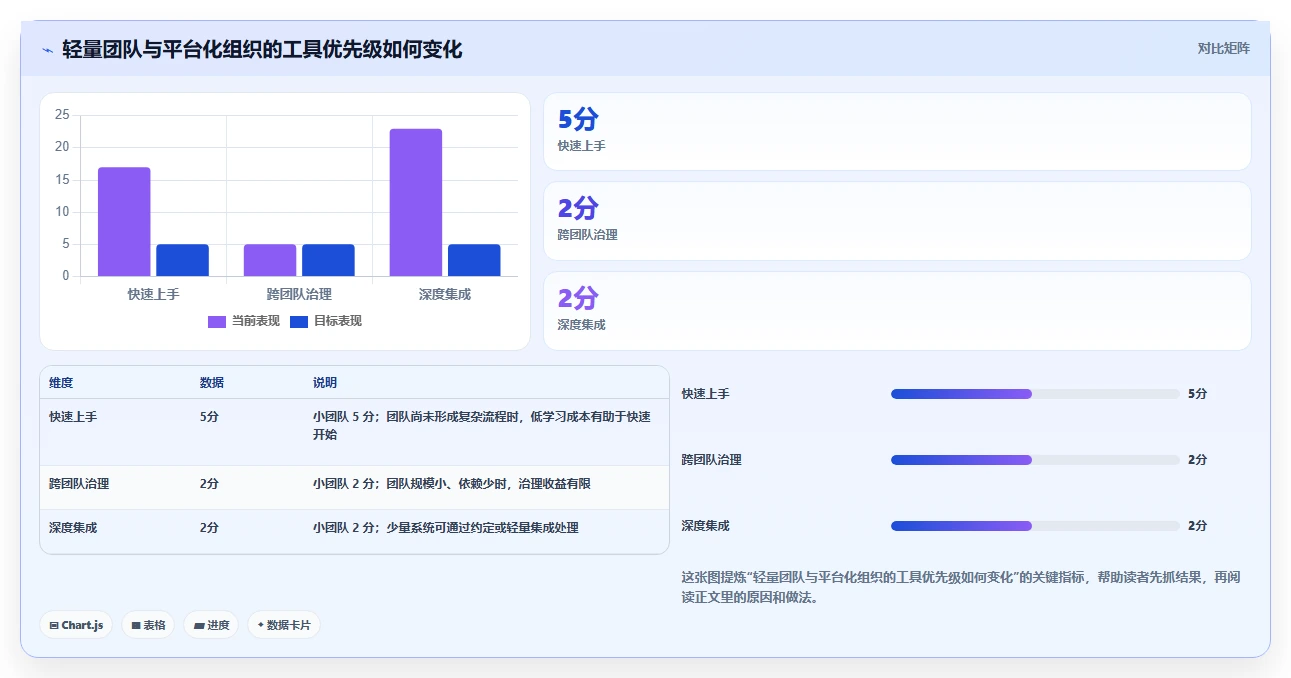Click the 跨团队治理 label under the chart axis
Screen dimensions: 1291x678
point(299,294)
